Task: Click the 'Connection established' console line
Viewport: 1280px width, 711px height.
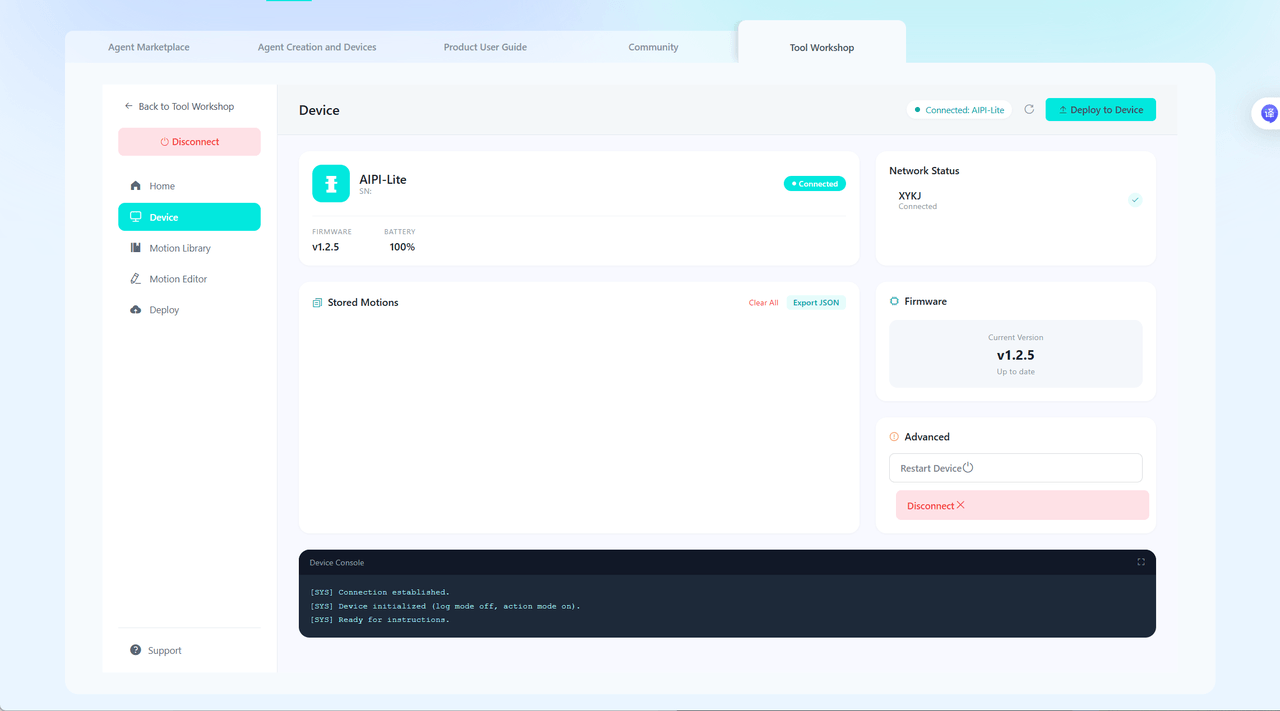Action: [x=380, y=592]
